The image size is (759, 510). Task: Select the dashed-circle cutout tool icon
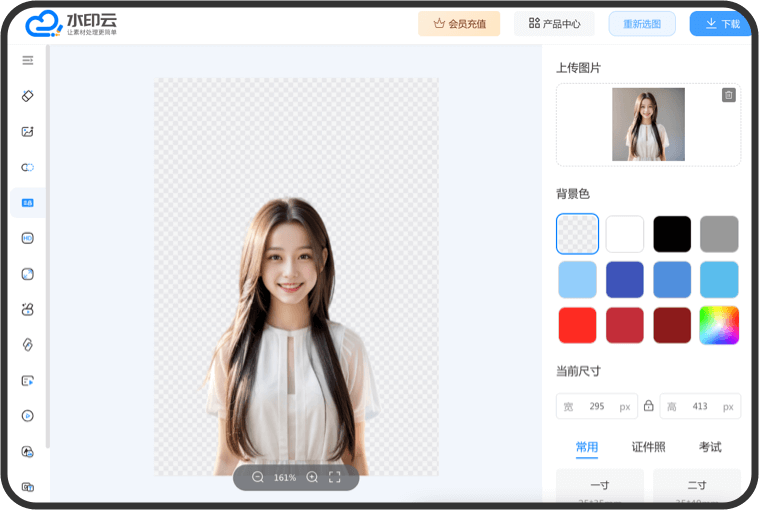(x=28, y=167)
